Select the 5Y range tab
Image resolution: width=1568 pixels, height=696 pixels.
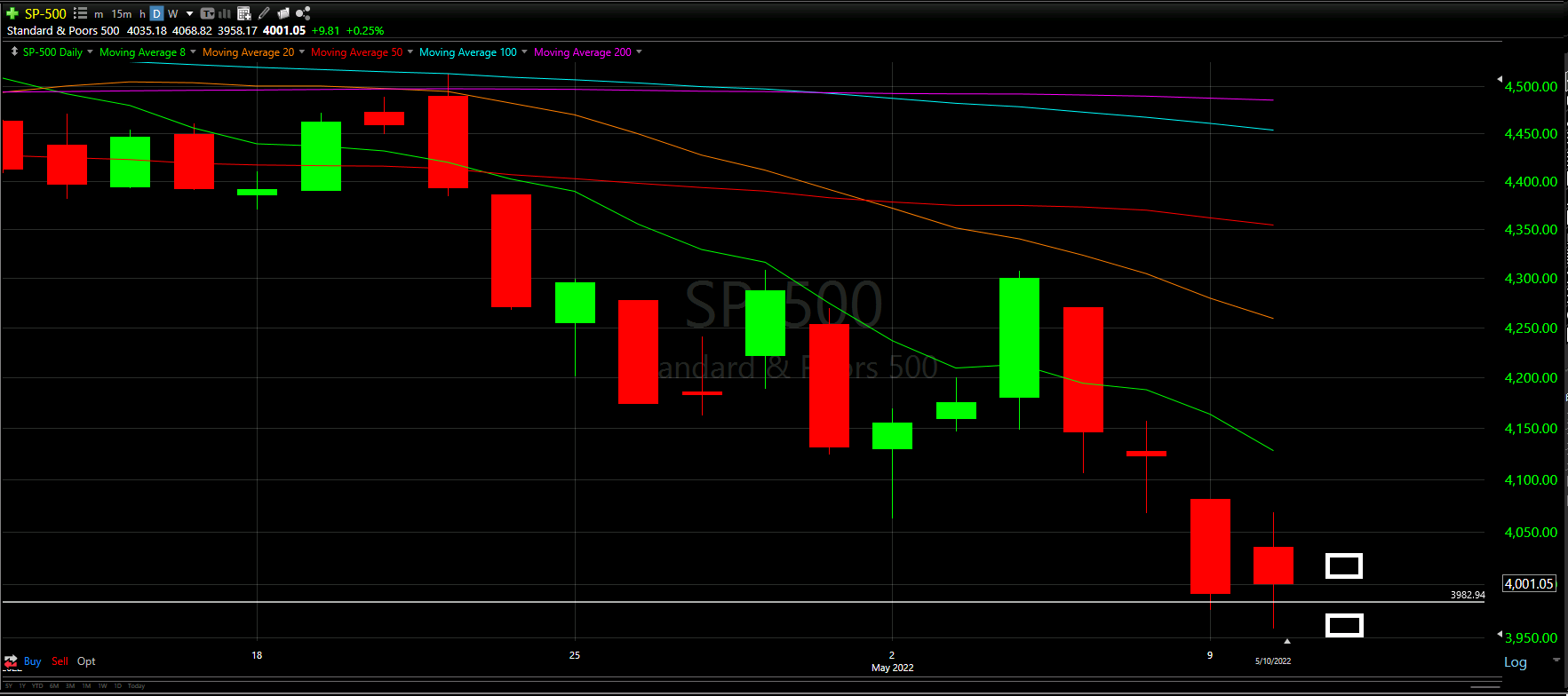tap(9, 686)
